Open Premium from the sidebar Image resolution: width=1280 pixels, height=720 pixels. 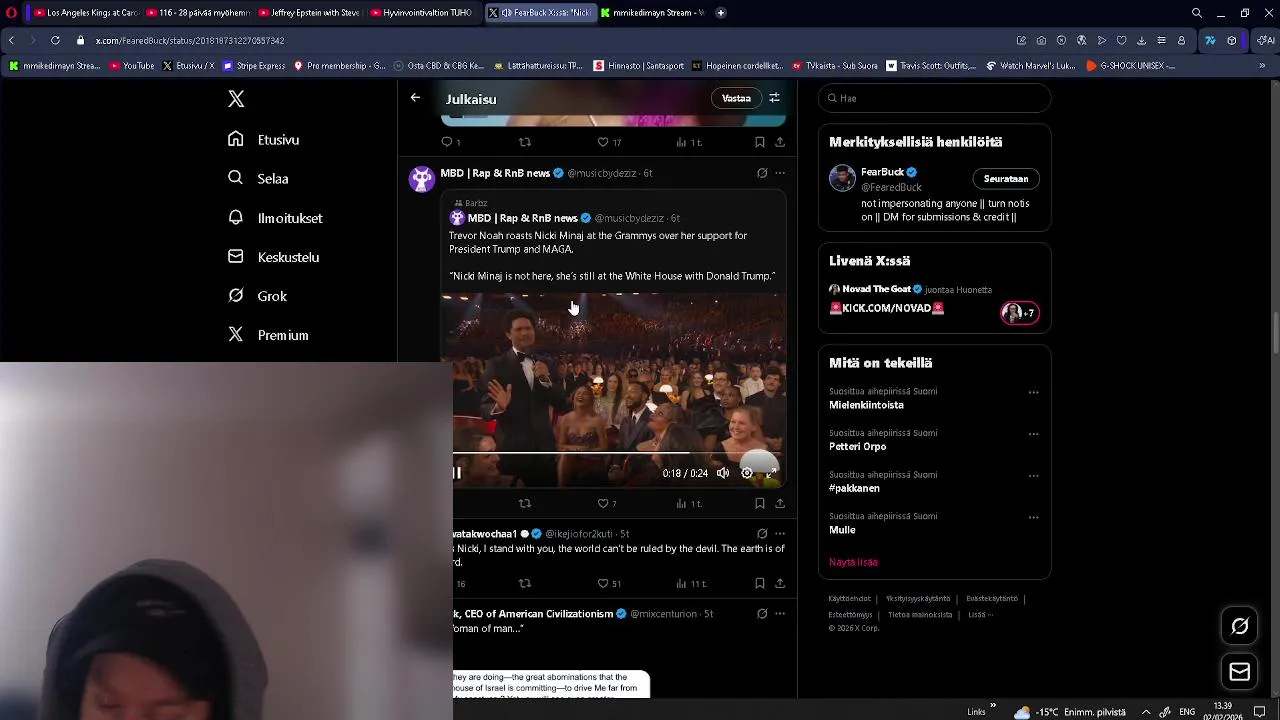268,335
